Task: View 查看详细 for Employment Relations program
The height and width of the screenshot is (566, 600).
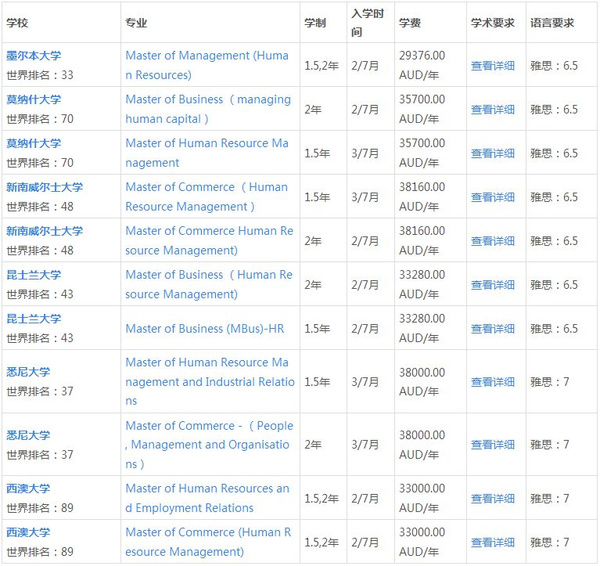Action: (x=492, y=499)
